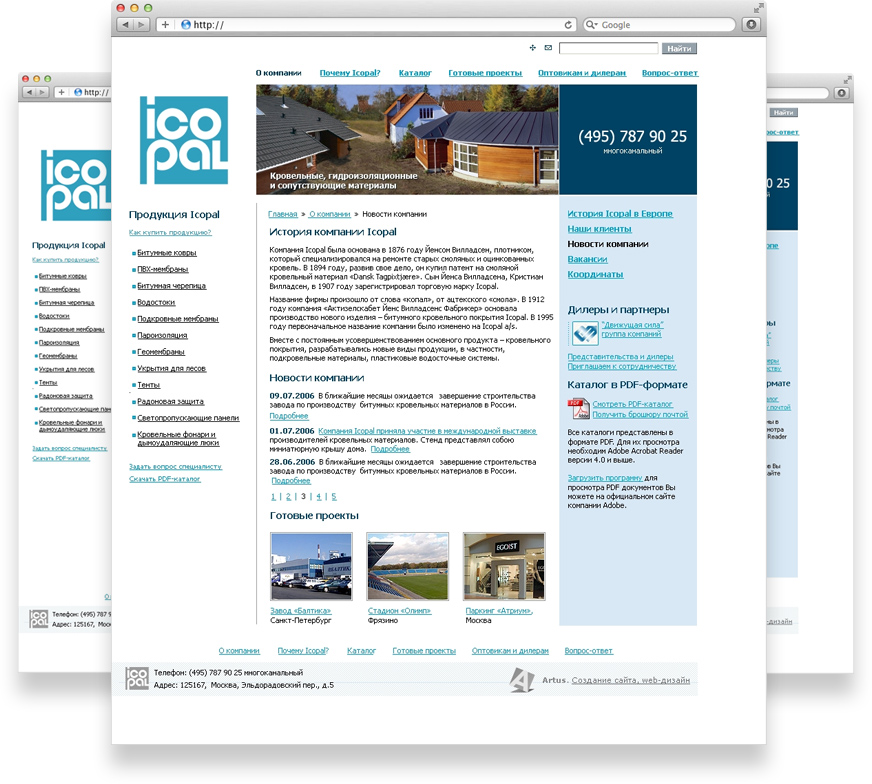Click the envelope mail icon in the site header
Image resolution: width=872 pixels, height=784 pixels.
pyautogui.click(x=548, y=48)
